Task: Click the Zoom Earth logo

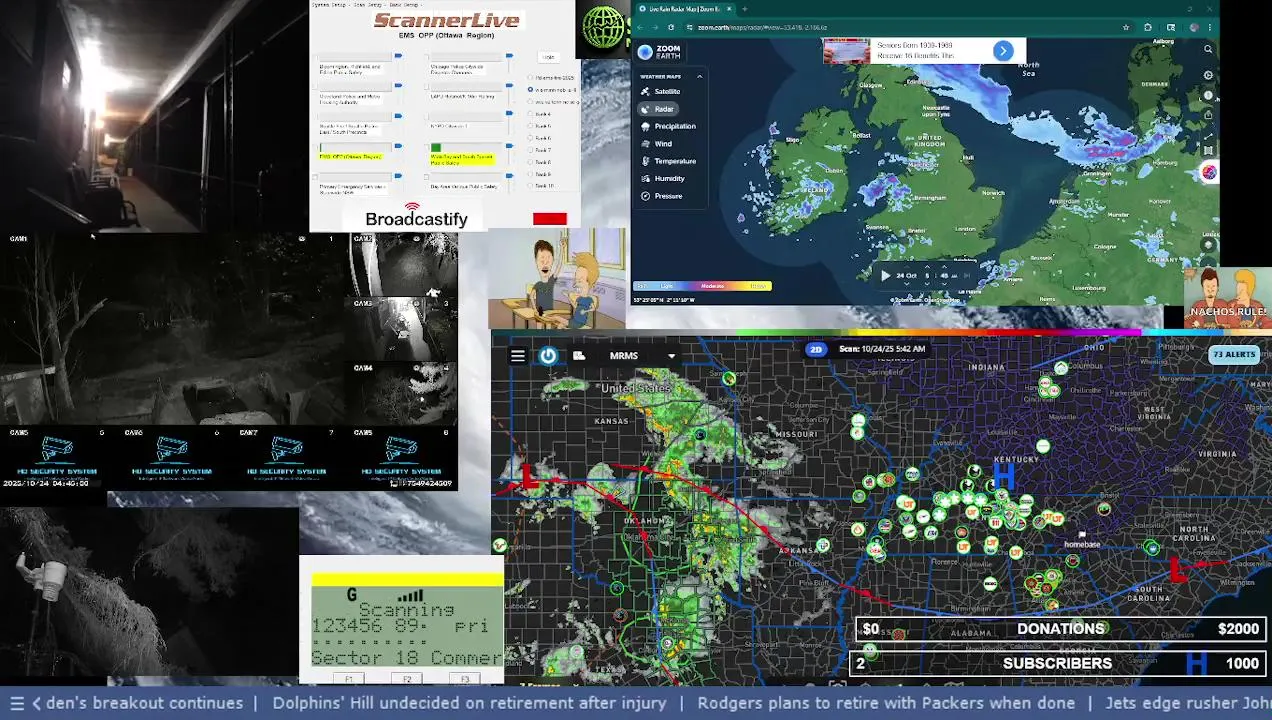Action: tap(660, 53)
